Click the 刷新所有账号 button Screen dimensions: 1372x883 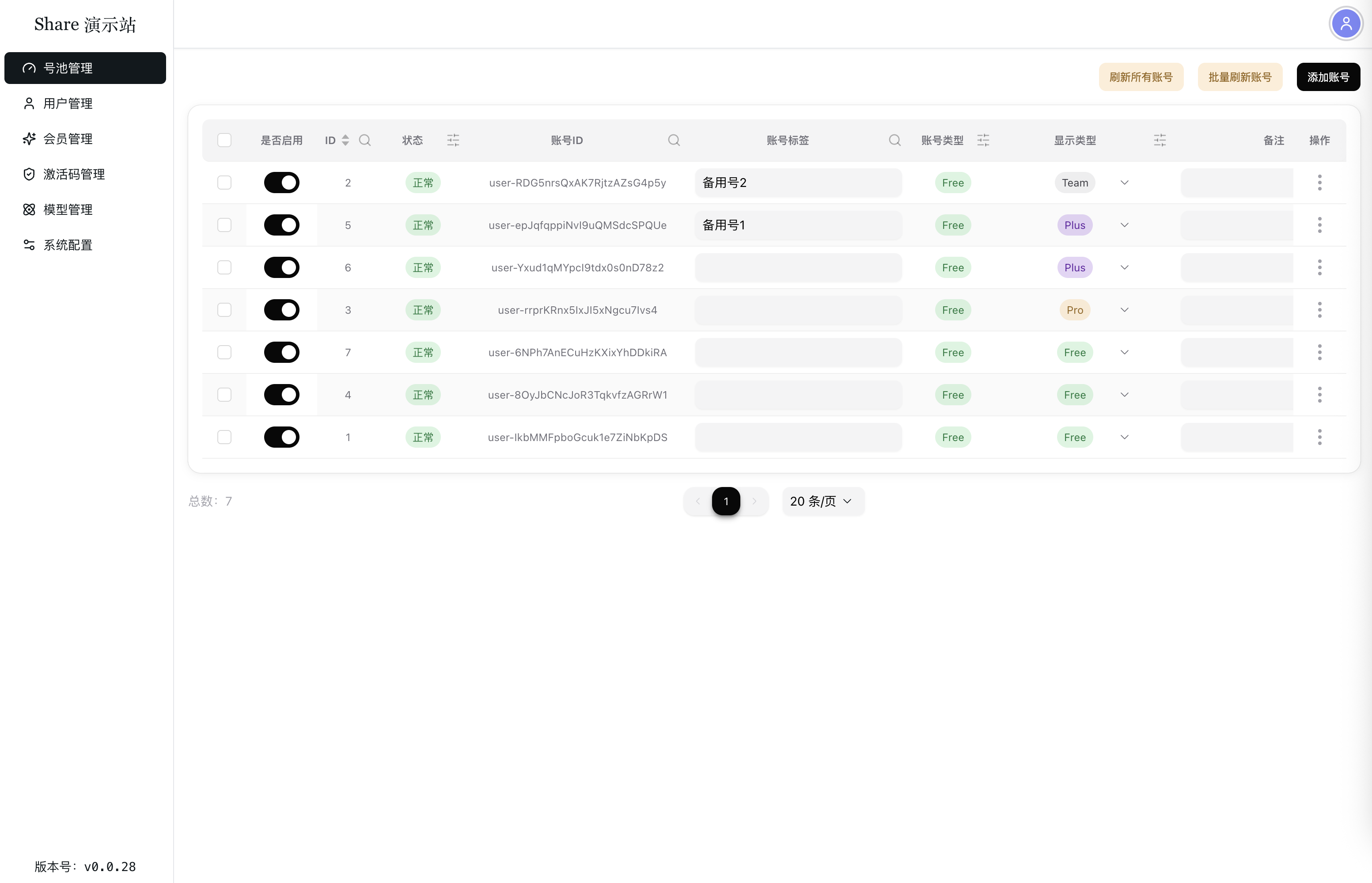click(1141, 77)
